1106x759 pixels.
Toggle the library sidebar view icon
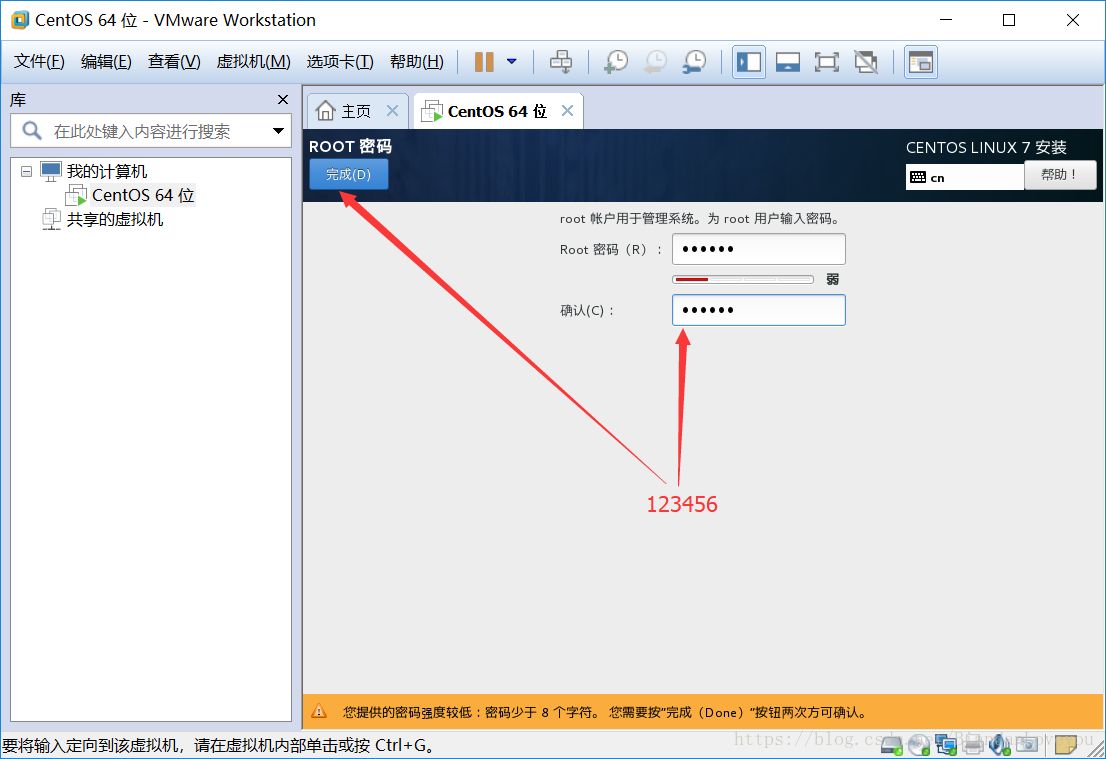(748, 62)
